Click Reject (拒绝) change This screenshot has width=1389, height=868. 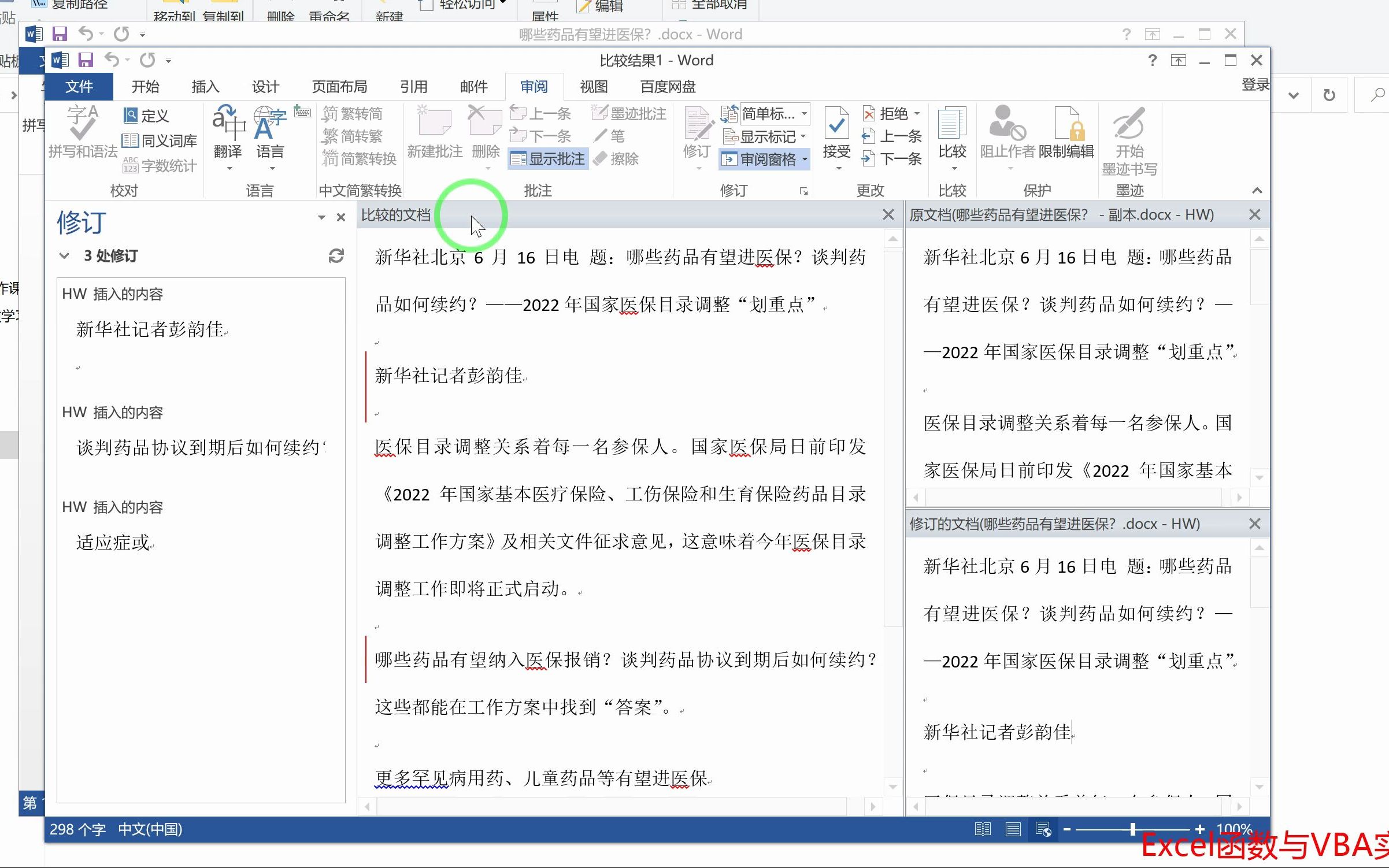point(885,114)
